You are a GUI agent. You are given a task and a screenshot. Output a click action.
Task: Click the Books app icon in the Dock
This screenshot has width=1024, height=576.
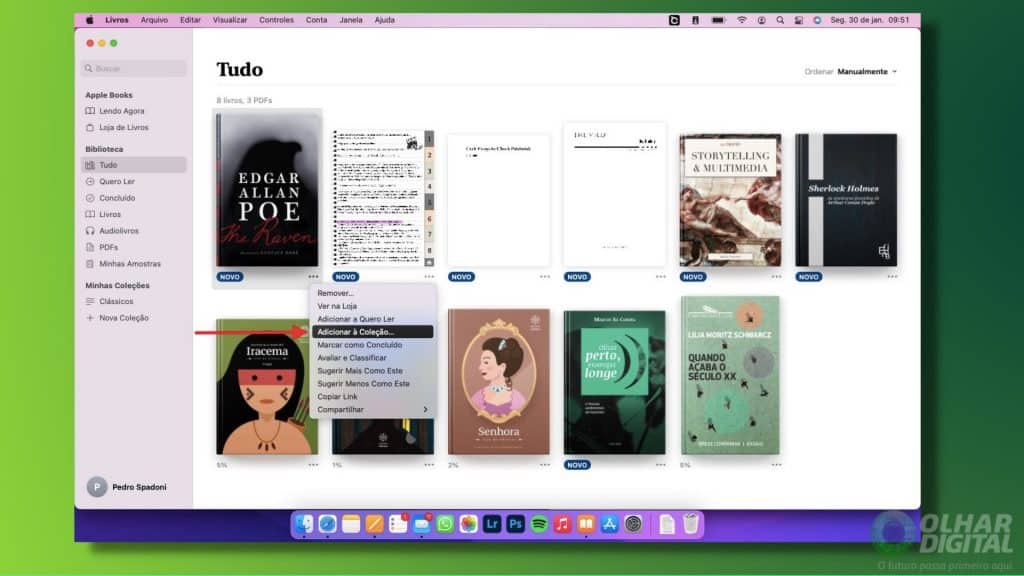586,524
